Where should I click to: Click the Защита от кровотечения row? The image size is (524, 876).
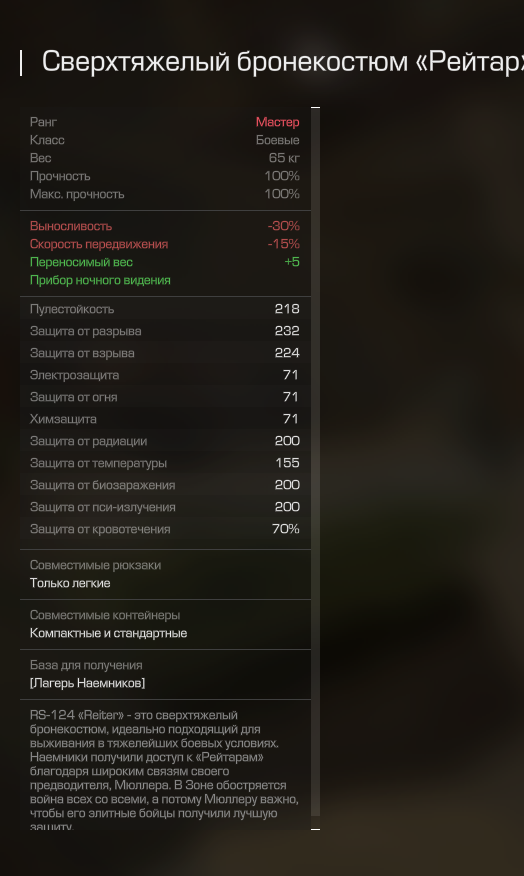[x=165, y=529]
